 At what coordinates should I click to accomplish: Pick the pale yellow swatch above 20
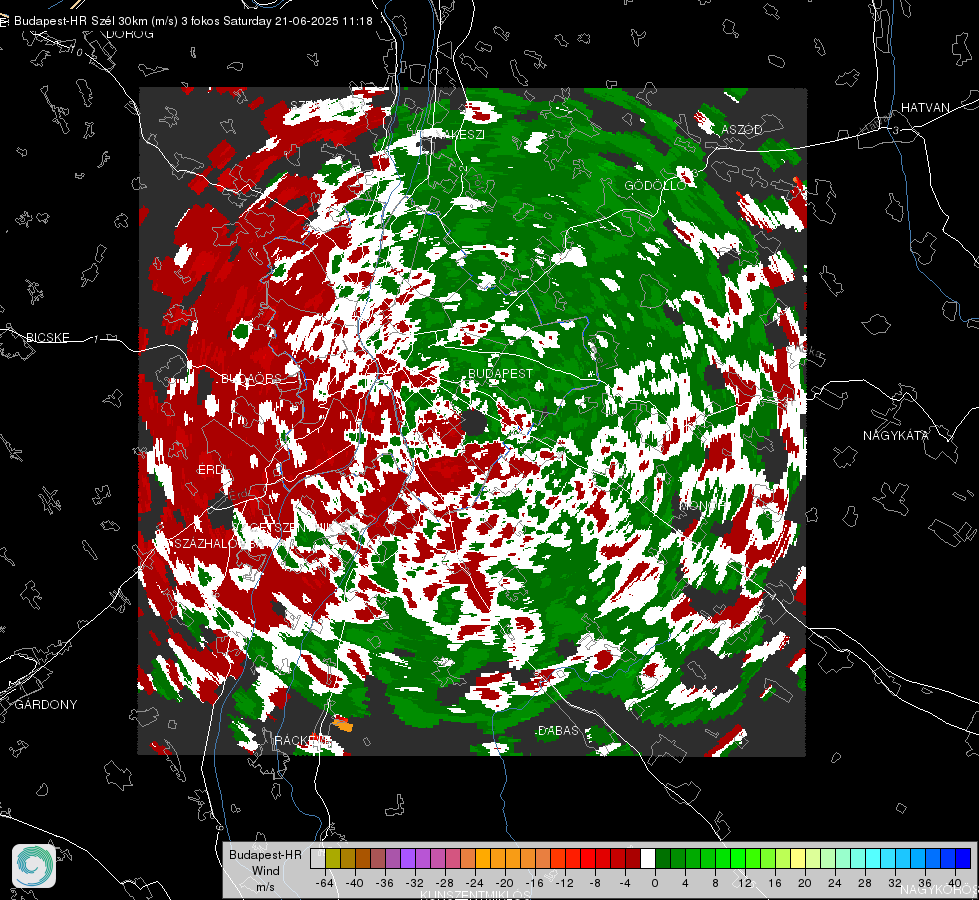coord(798,859)
